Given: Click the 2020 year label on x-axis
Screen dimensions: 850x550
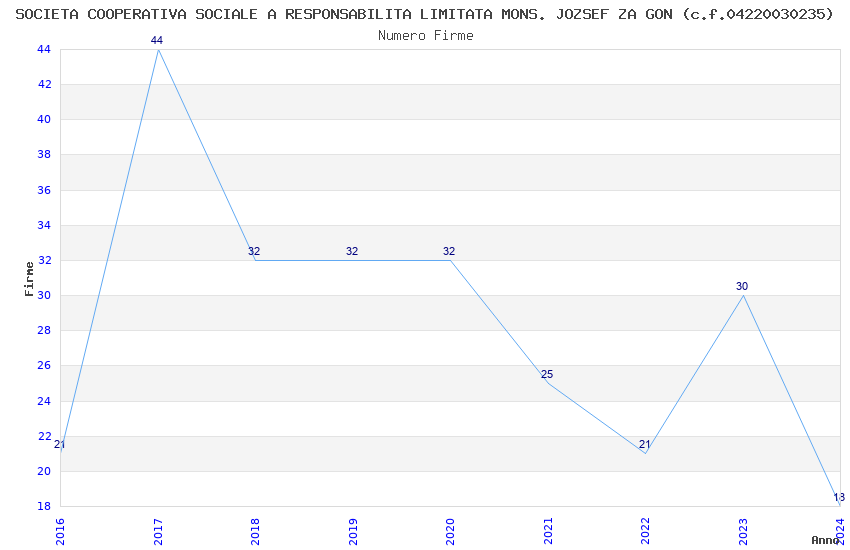Looking at the screenshot, I should tap(450, 531).
